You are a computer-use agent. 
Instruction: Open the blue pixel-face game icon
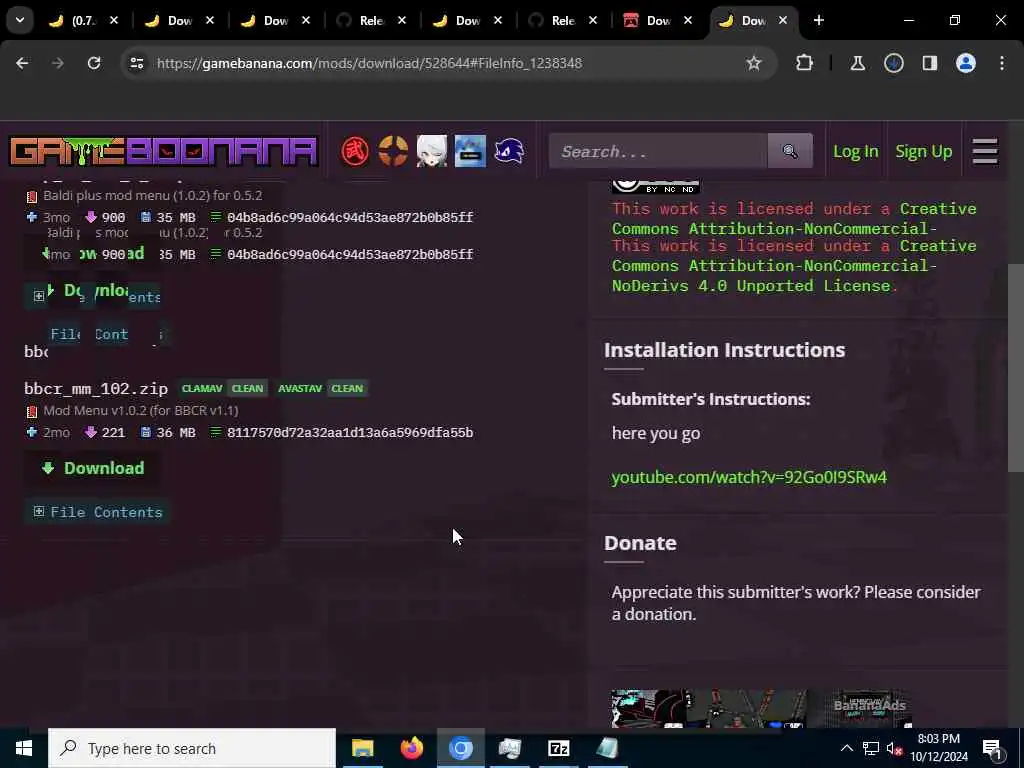pos(470,152)
